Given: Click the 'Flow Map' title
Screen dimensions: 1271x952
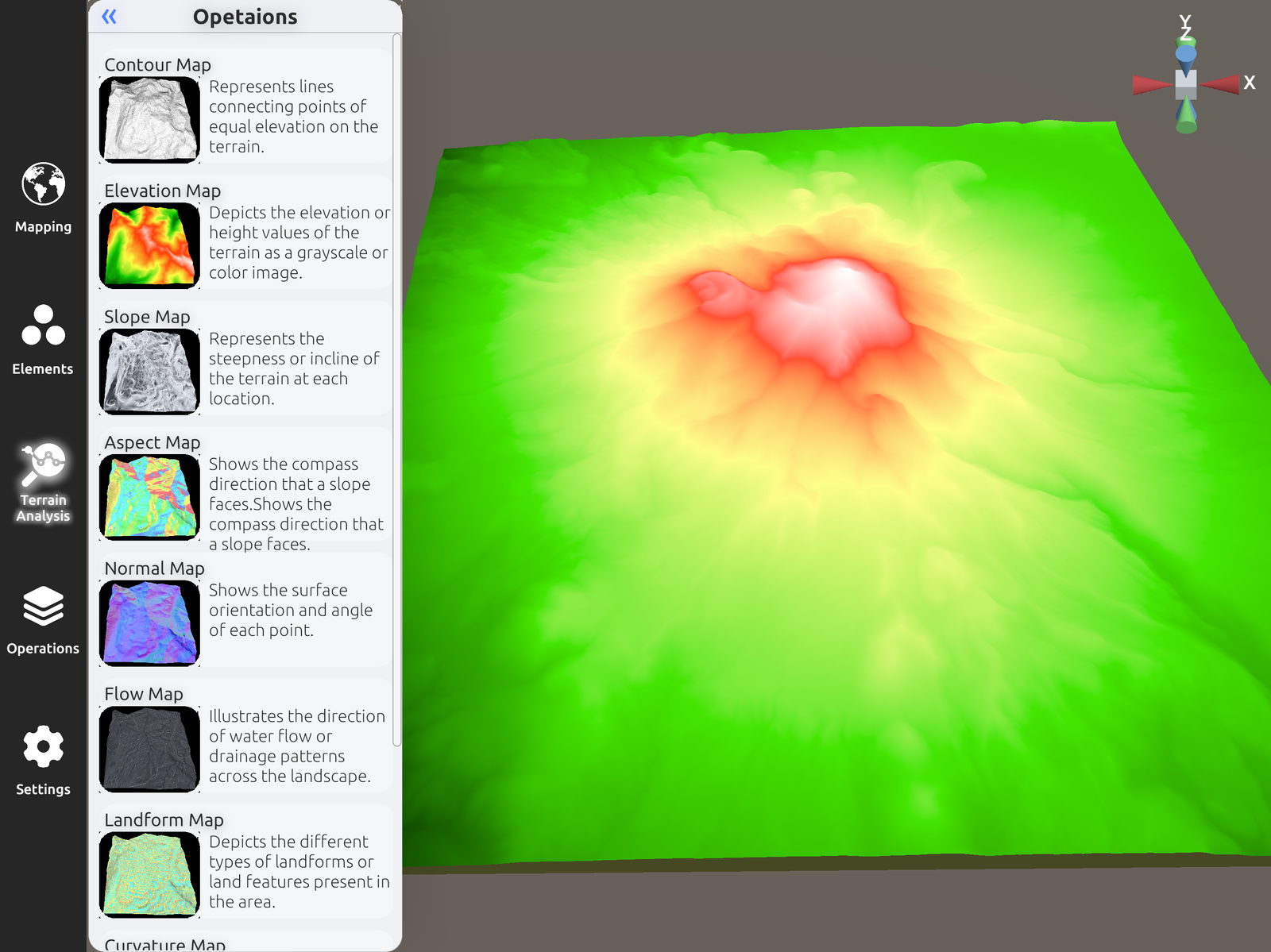Looking at the screenshot, I should [143, 694].
